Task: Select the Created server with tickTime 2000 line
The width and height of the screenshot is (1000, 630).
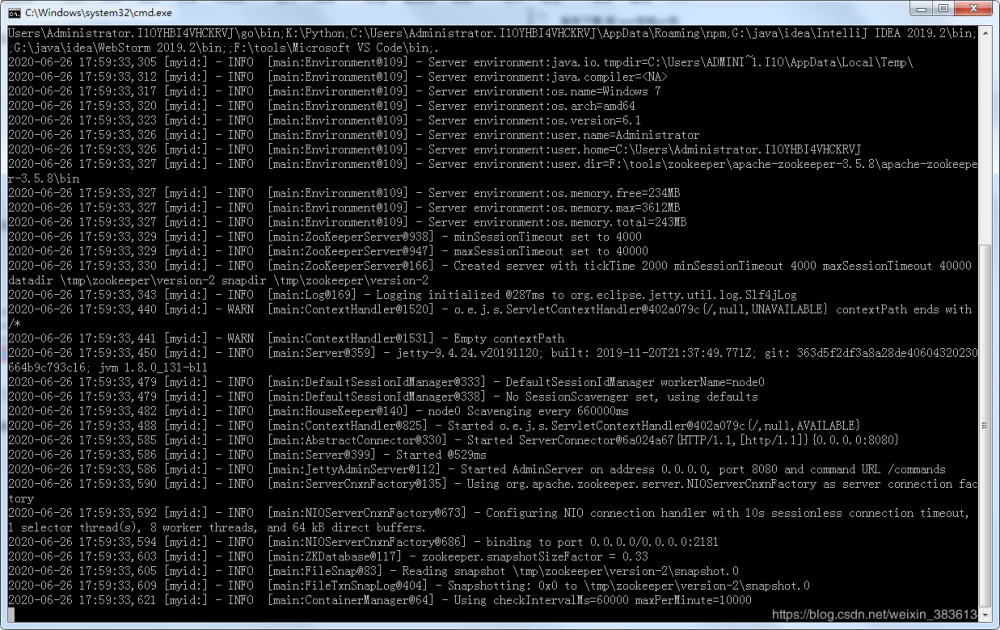Action: point(490,266)
